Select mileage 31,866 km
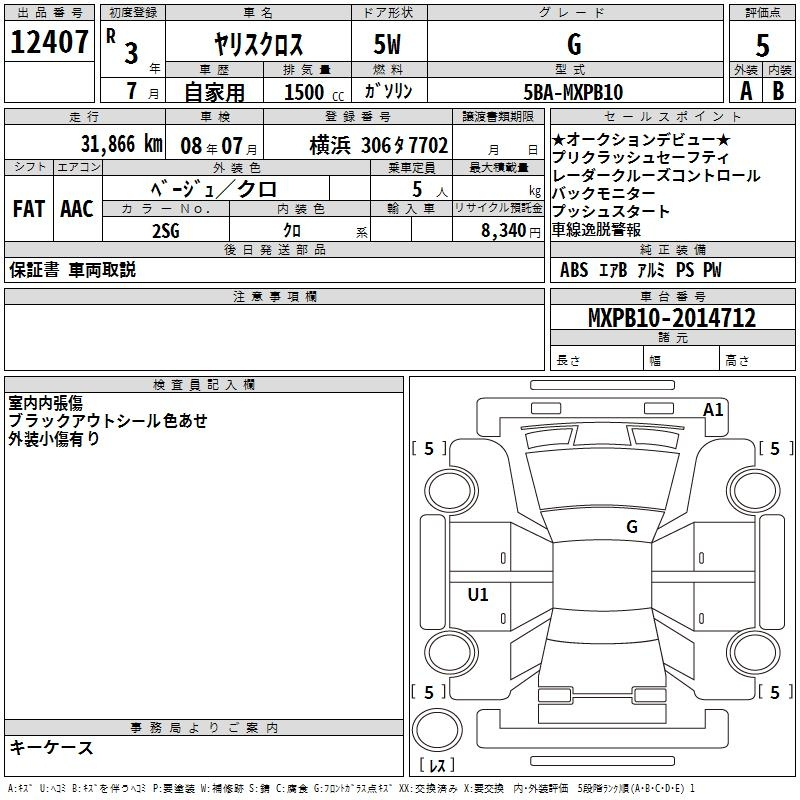 coord(121,144)
